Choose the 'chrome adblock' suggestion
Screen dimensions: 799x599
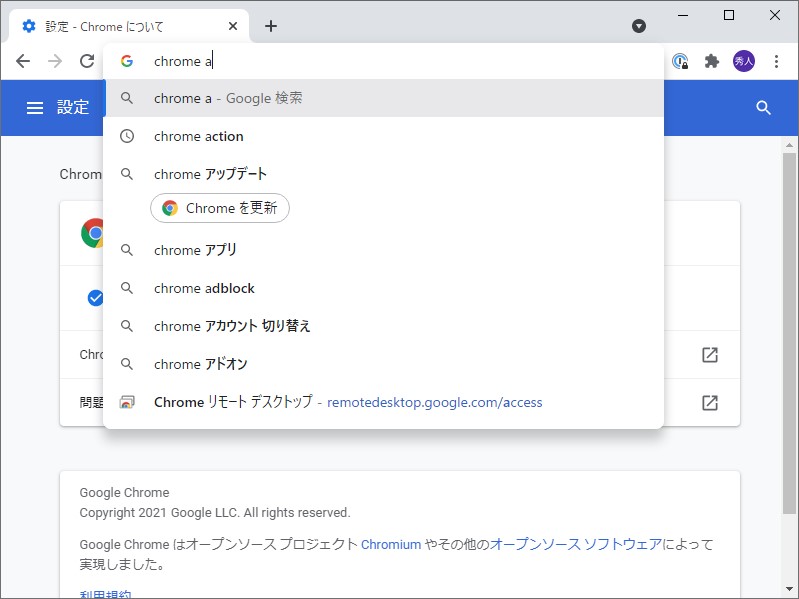[383, 288]
